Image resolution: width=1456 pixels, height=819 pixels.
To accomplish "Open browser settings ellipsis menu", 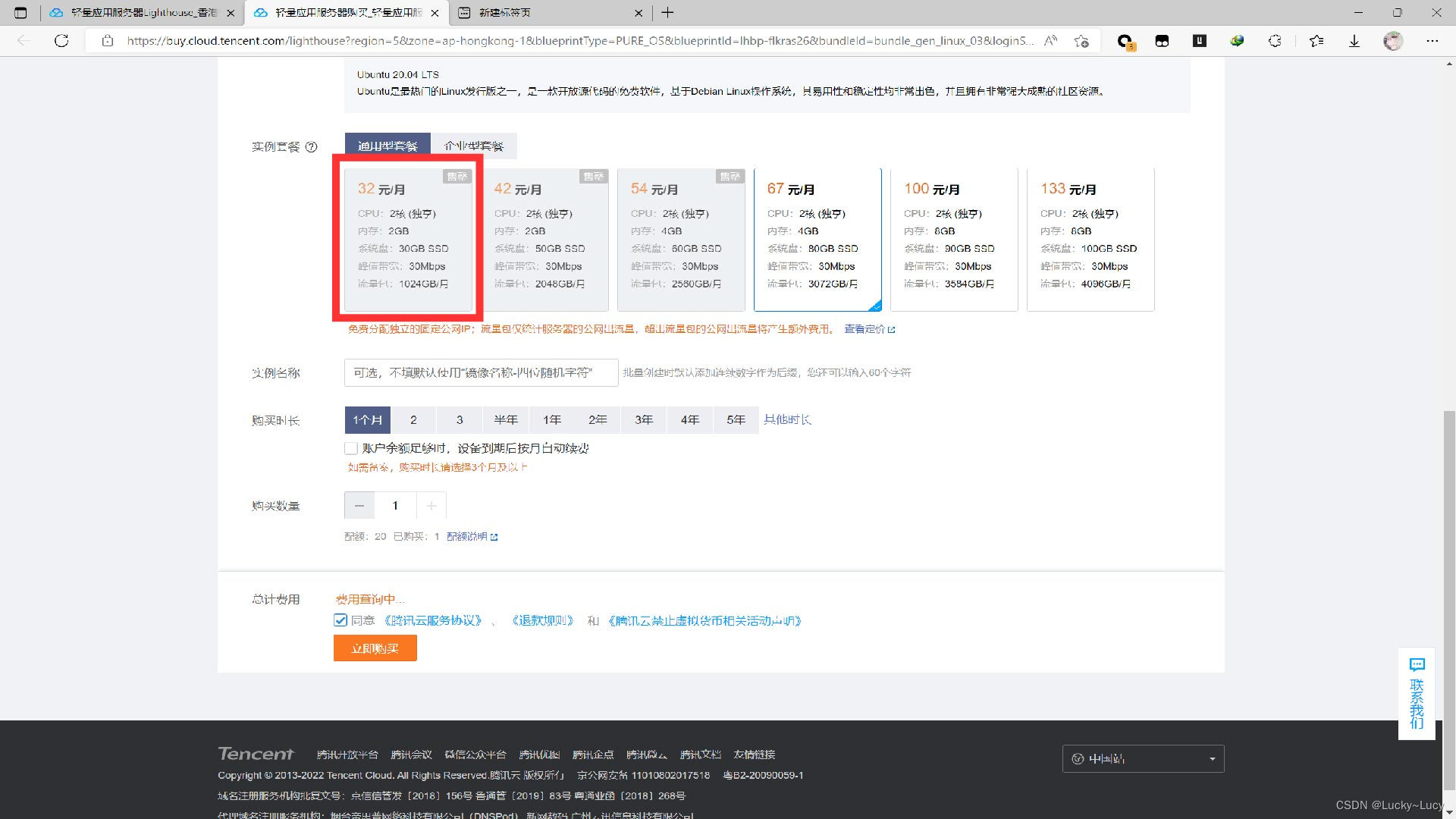I will click(x=1432, y=41).
